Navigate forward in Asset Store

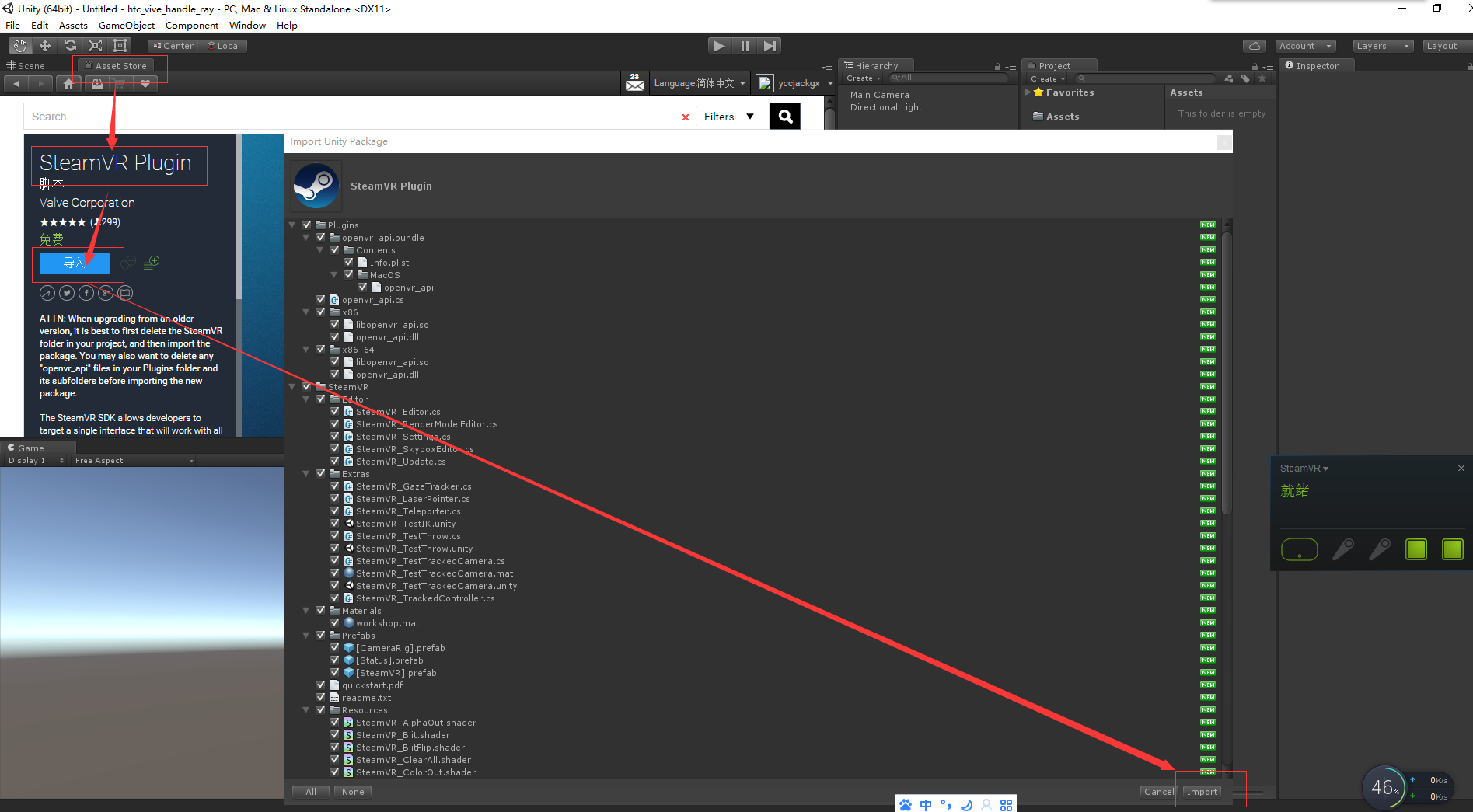41,83
